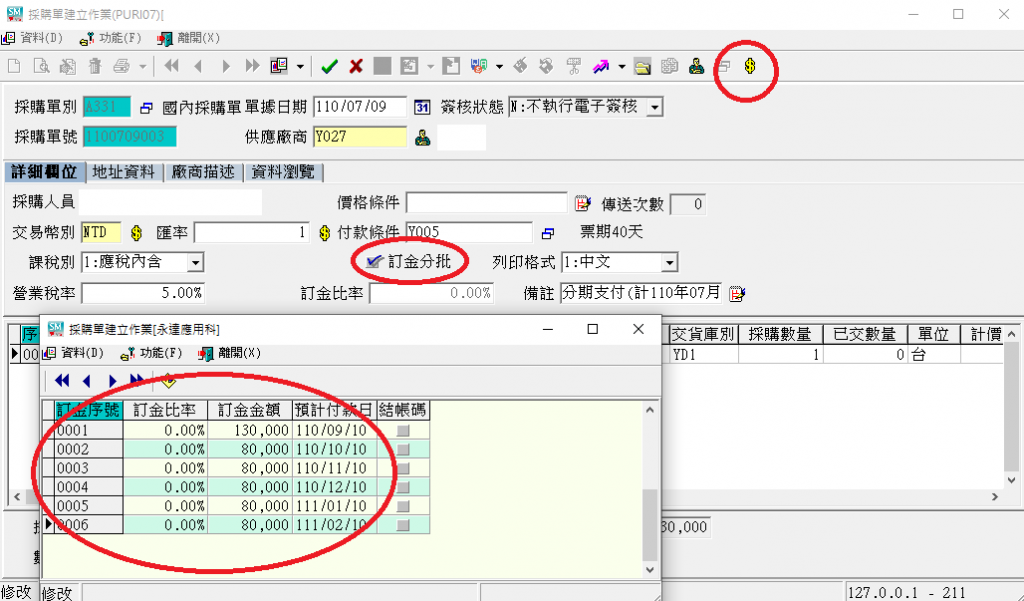
Task: Jump to last record in main toolbar
Action: pyautogui.click(x=252, y=66)
